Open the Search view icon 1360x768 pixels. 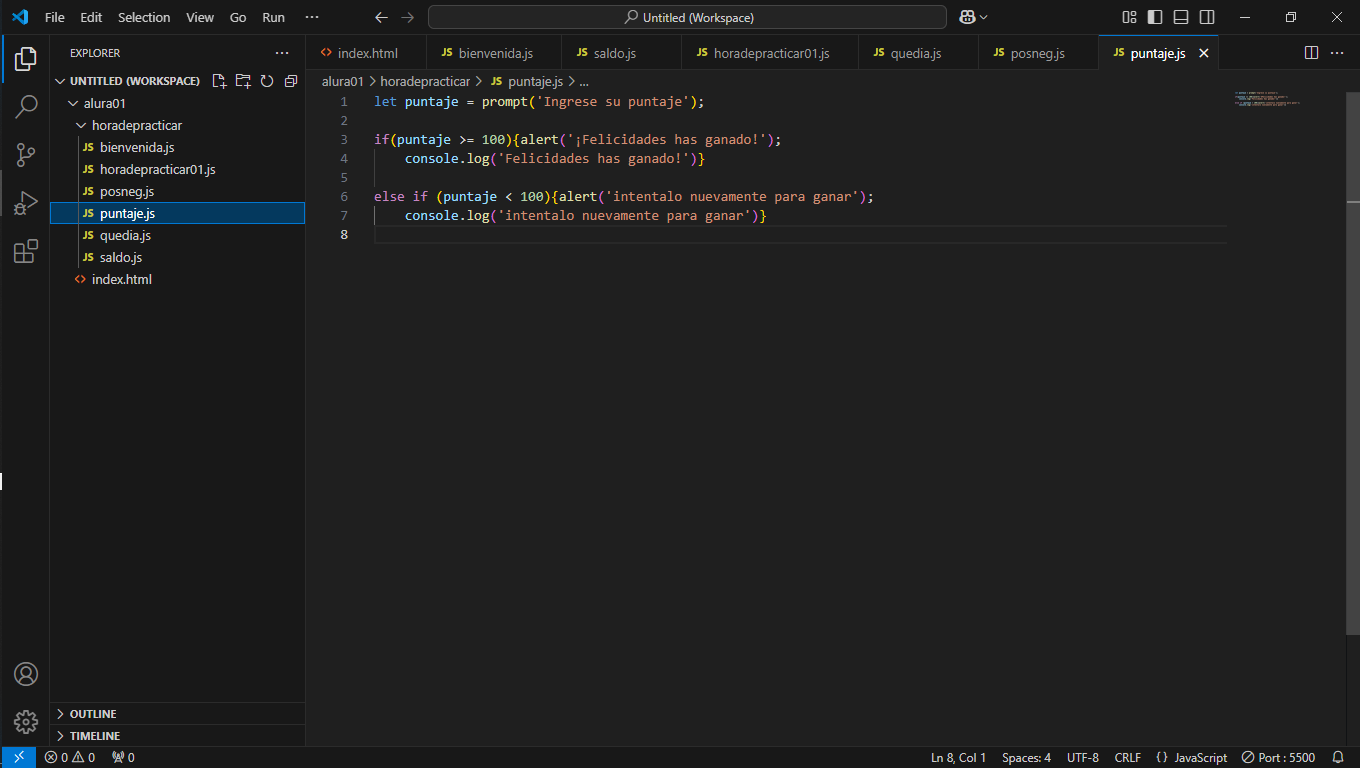(26, 107)
